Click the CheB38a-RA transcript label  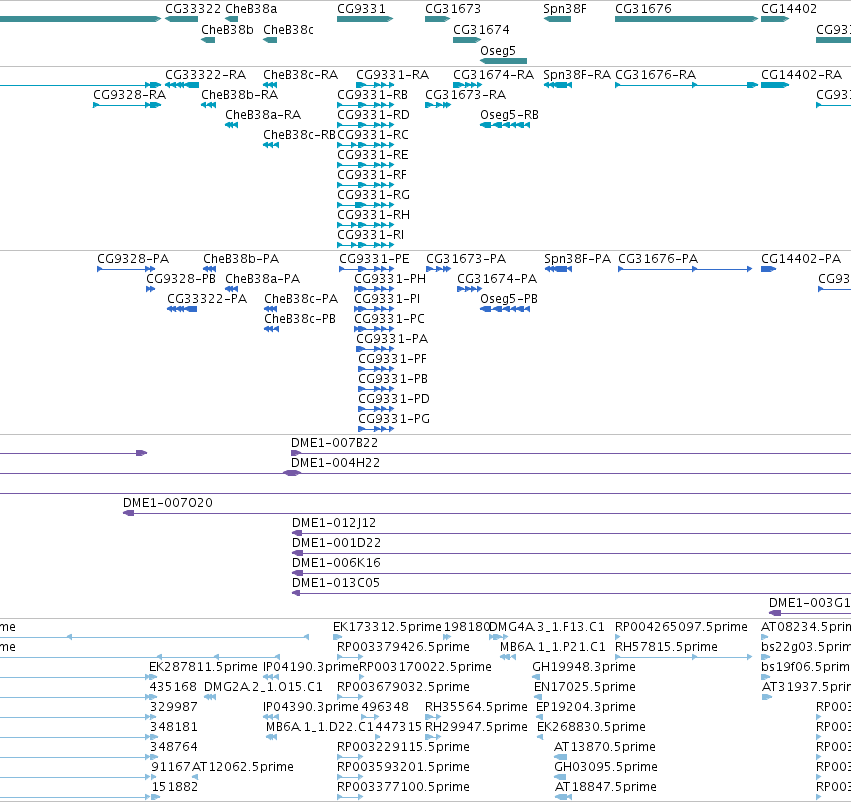(263, 115)
